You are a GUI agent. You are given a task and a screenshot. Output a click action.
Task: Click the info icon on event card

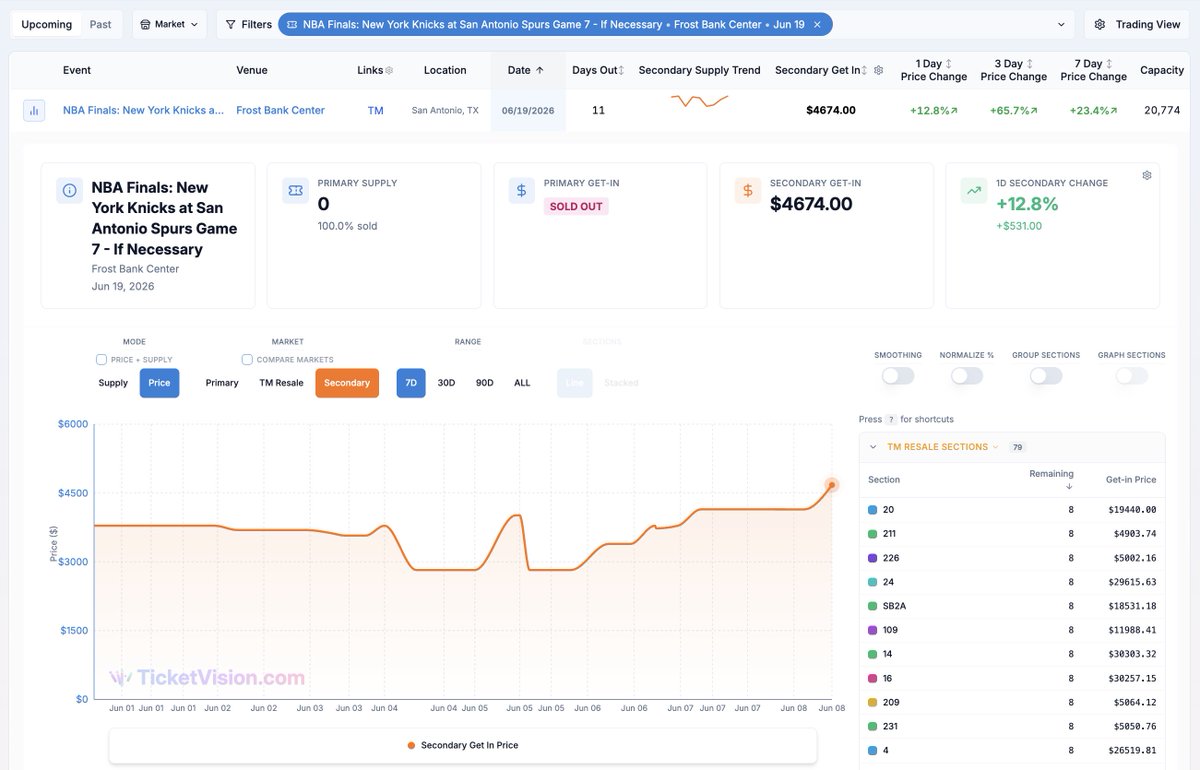70,190
